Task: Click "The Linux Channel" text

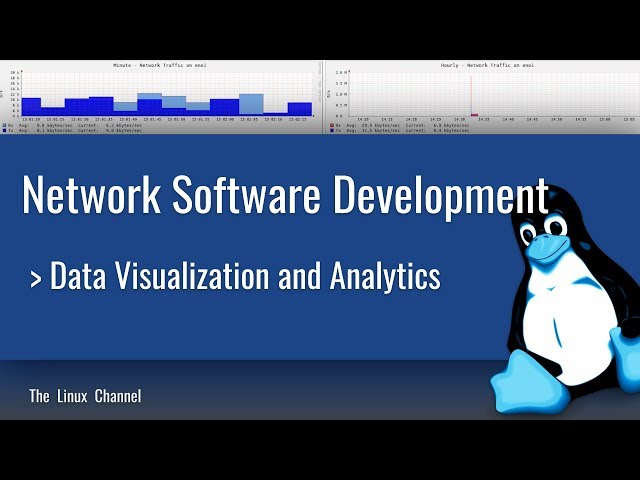Action: [x=85, y=396]
